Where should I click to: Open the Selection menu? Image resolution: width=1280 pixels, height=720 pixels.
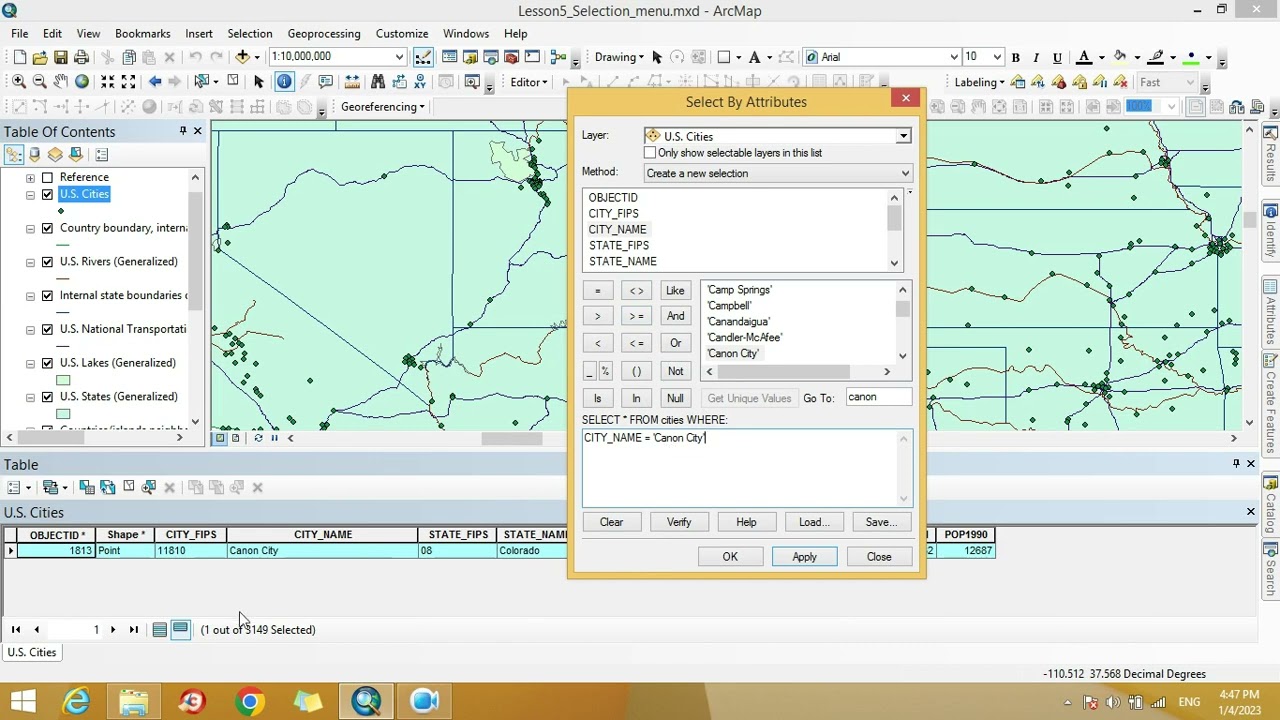(x=250, y=33)
